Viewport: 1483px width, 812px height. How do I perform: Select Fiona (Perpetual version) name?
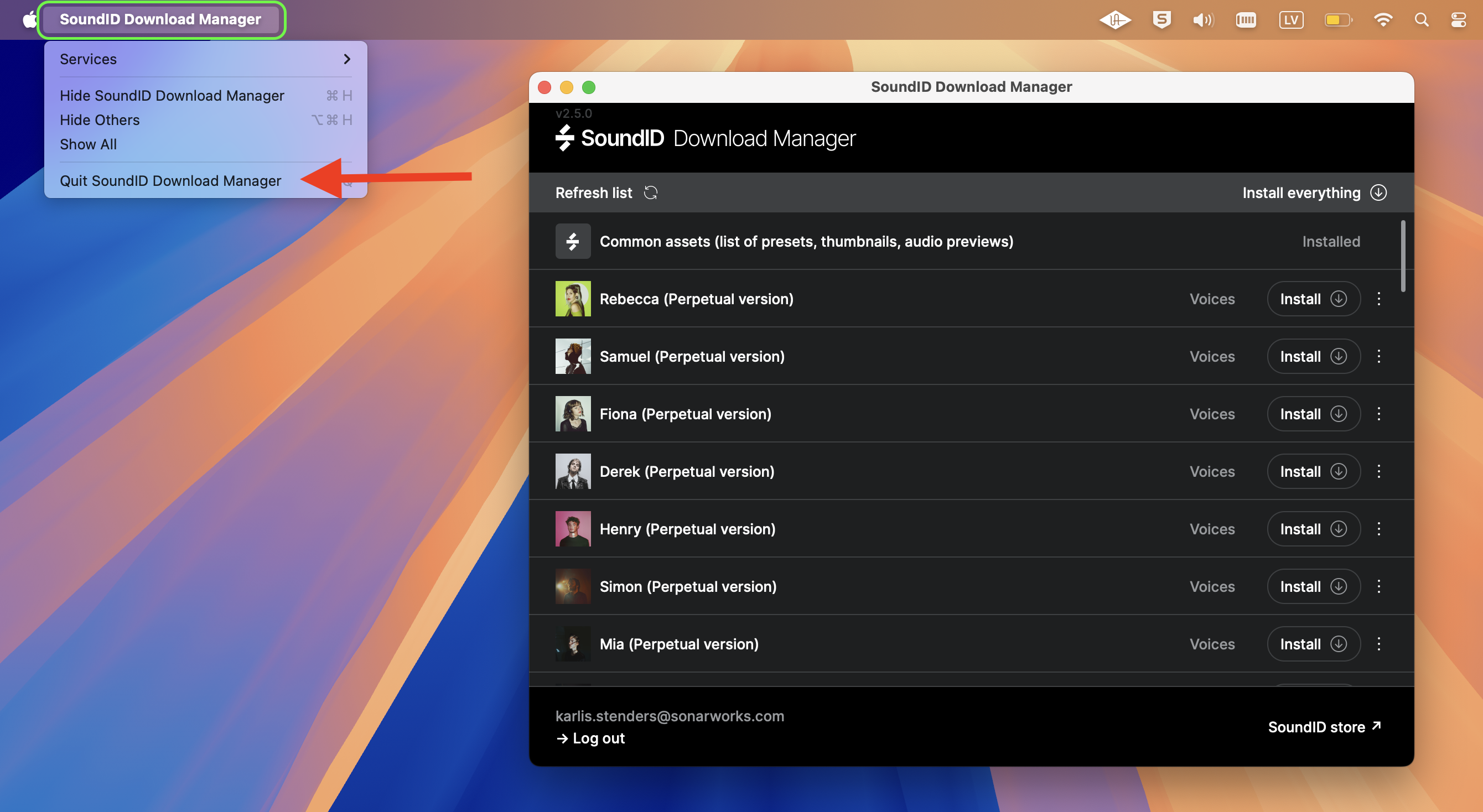pyautogui.click(x=686, y=414)
